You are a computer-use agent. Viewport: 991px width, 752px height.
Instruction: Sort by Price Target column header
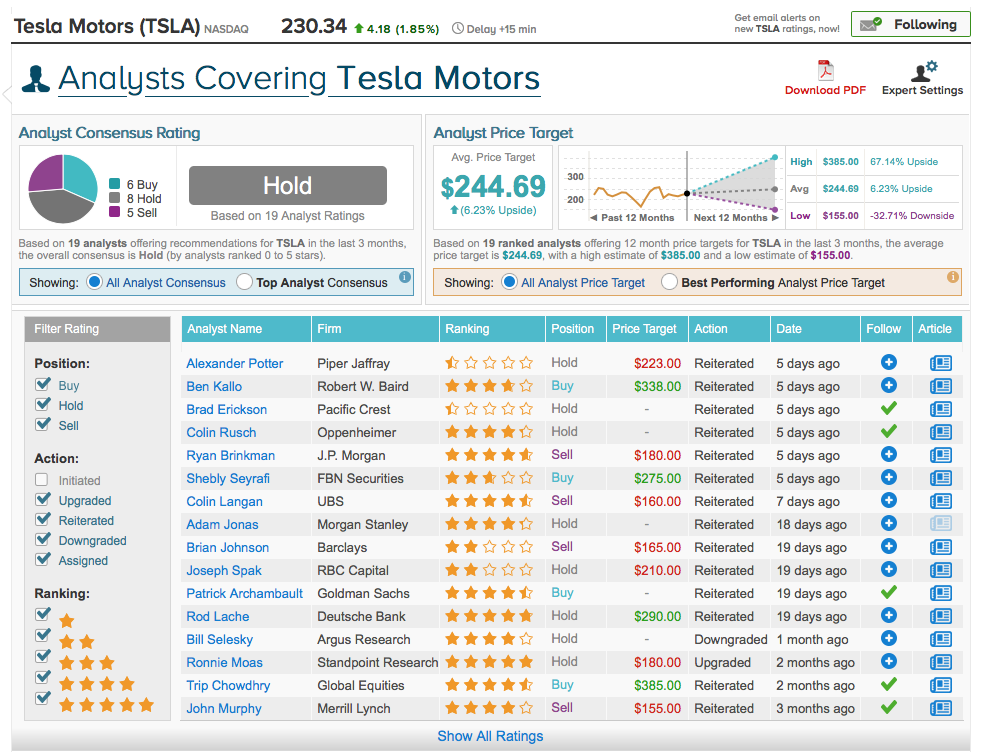point(647,329)
